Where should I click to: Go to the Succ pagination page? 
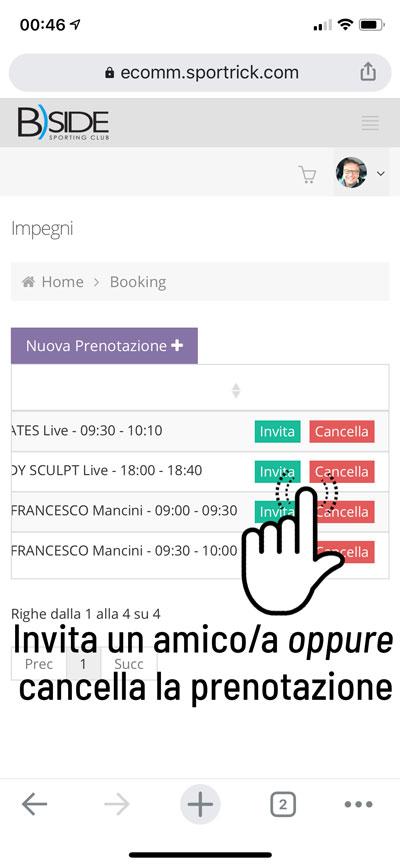(x=129, y=664)
